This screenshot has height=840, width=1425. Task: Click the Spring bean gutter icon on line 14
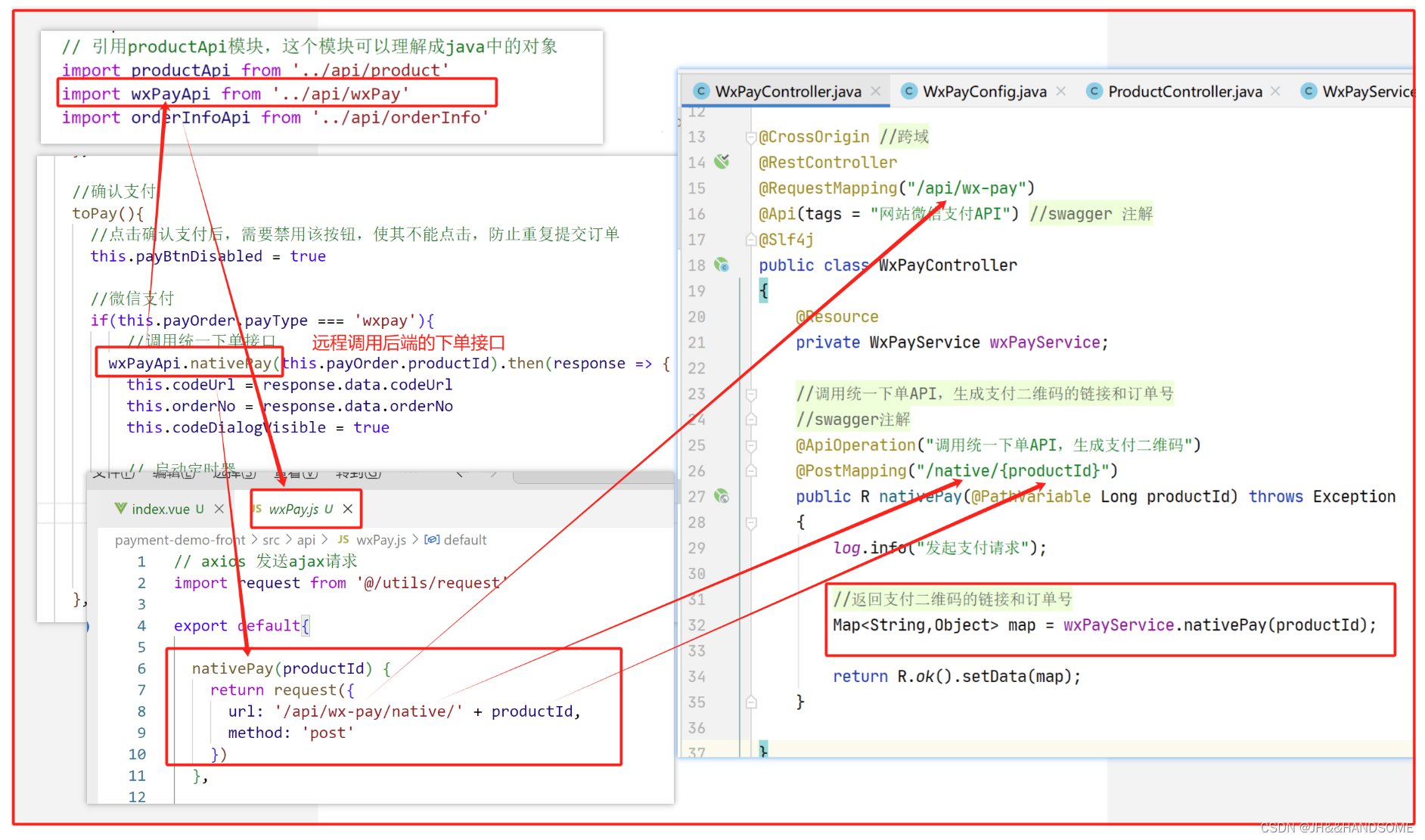coord(722,161)
